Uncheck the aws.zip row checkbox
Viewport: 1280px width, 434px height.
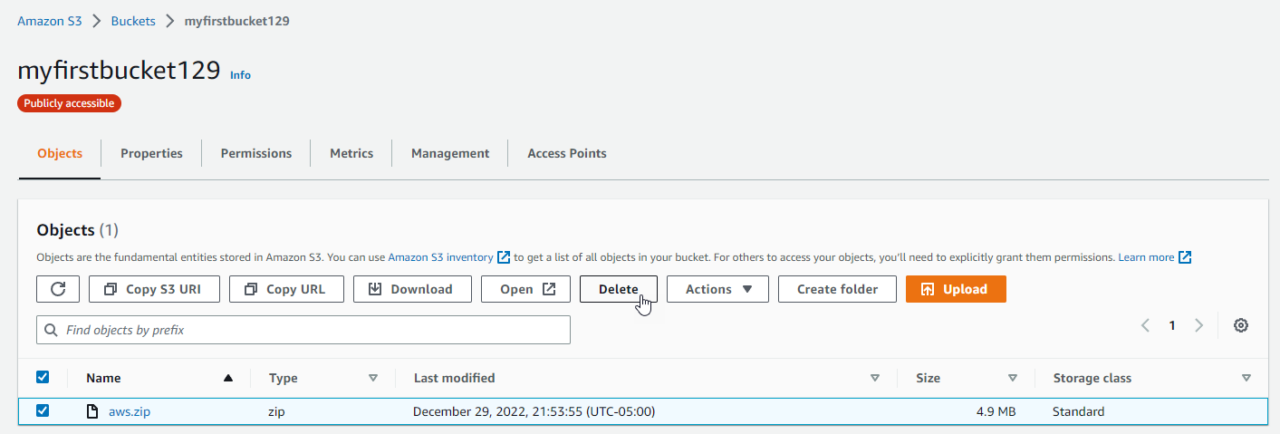43,411
